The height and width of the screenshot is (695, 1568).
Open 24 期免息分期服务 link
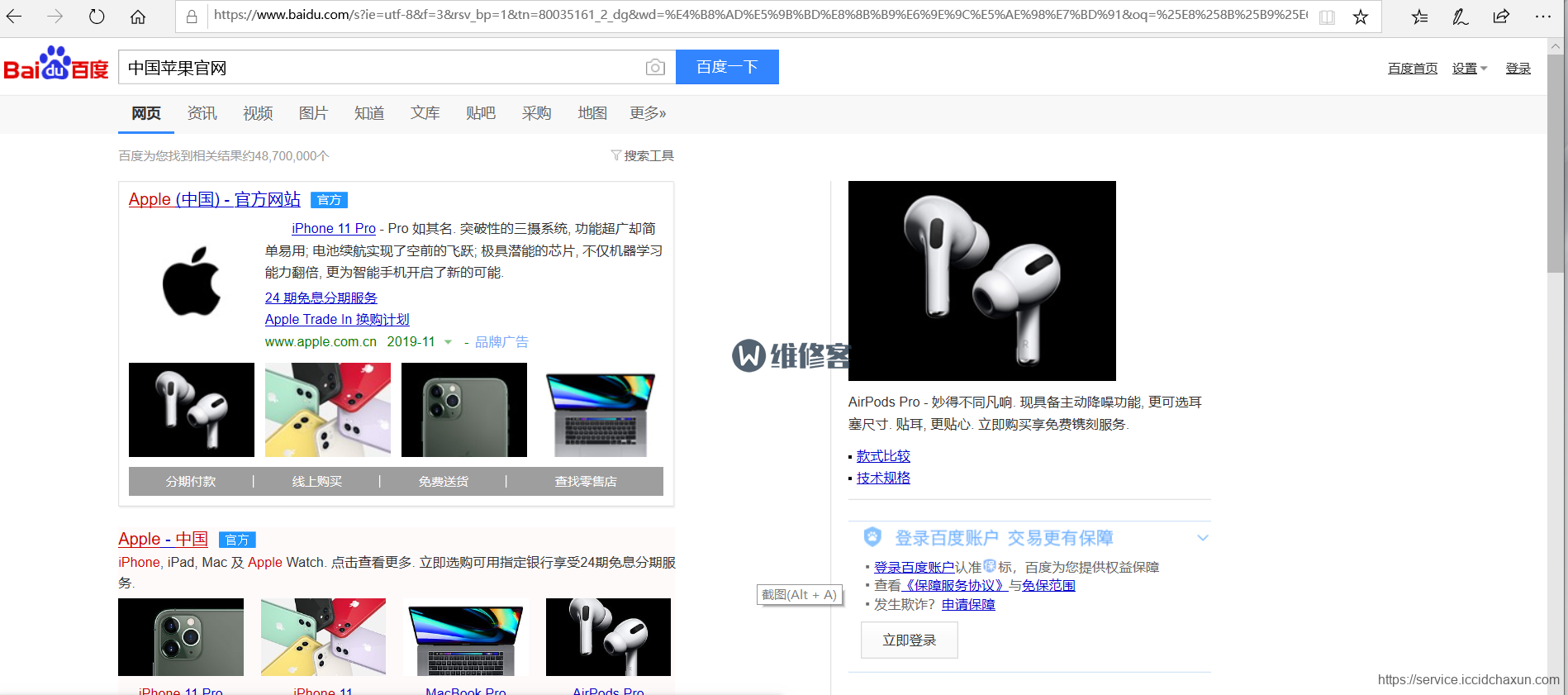pyautogui.click(x=321, y=298)
